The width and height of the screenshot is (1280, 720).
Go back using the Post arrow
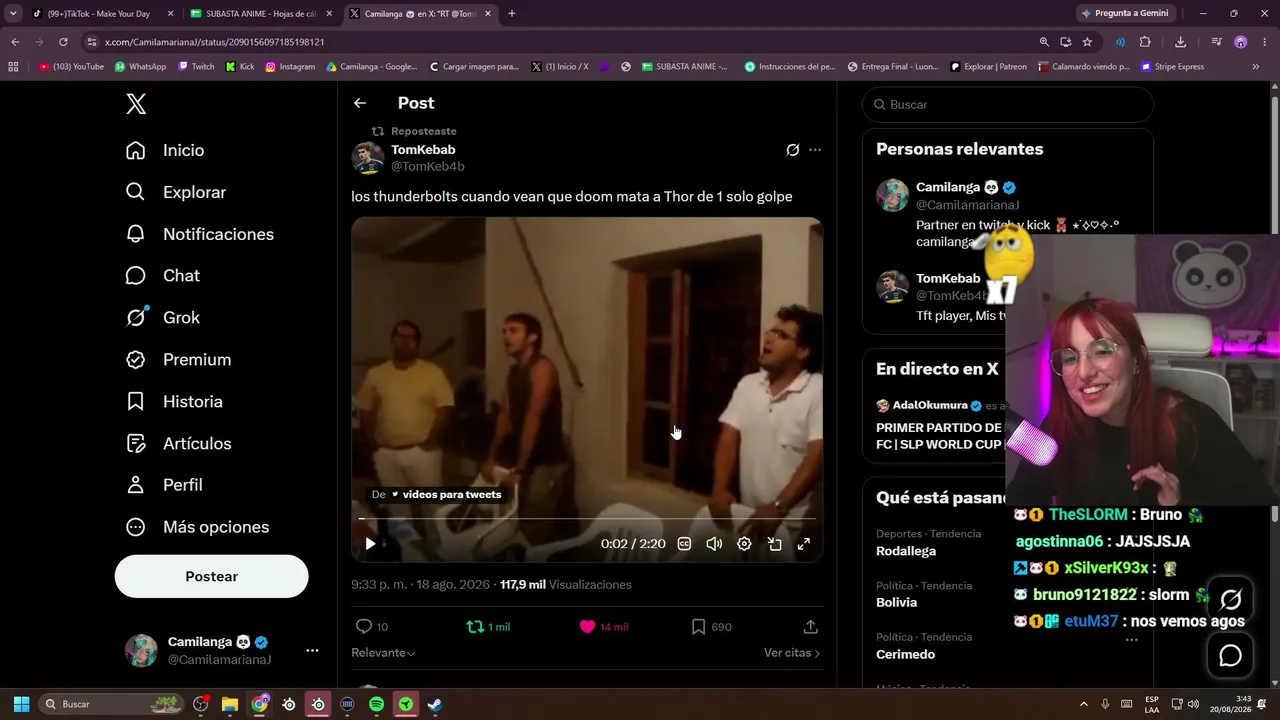click(x=360, y=103)
